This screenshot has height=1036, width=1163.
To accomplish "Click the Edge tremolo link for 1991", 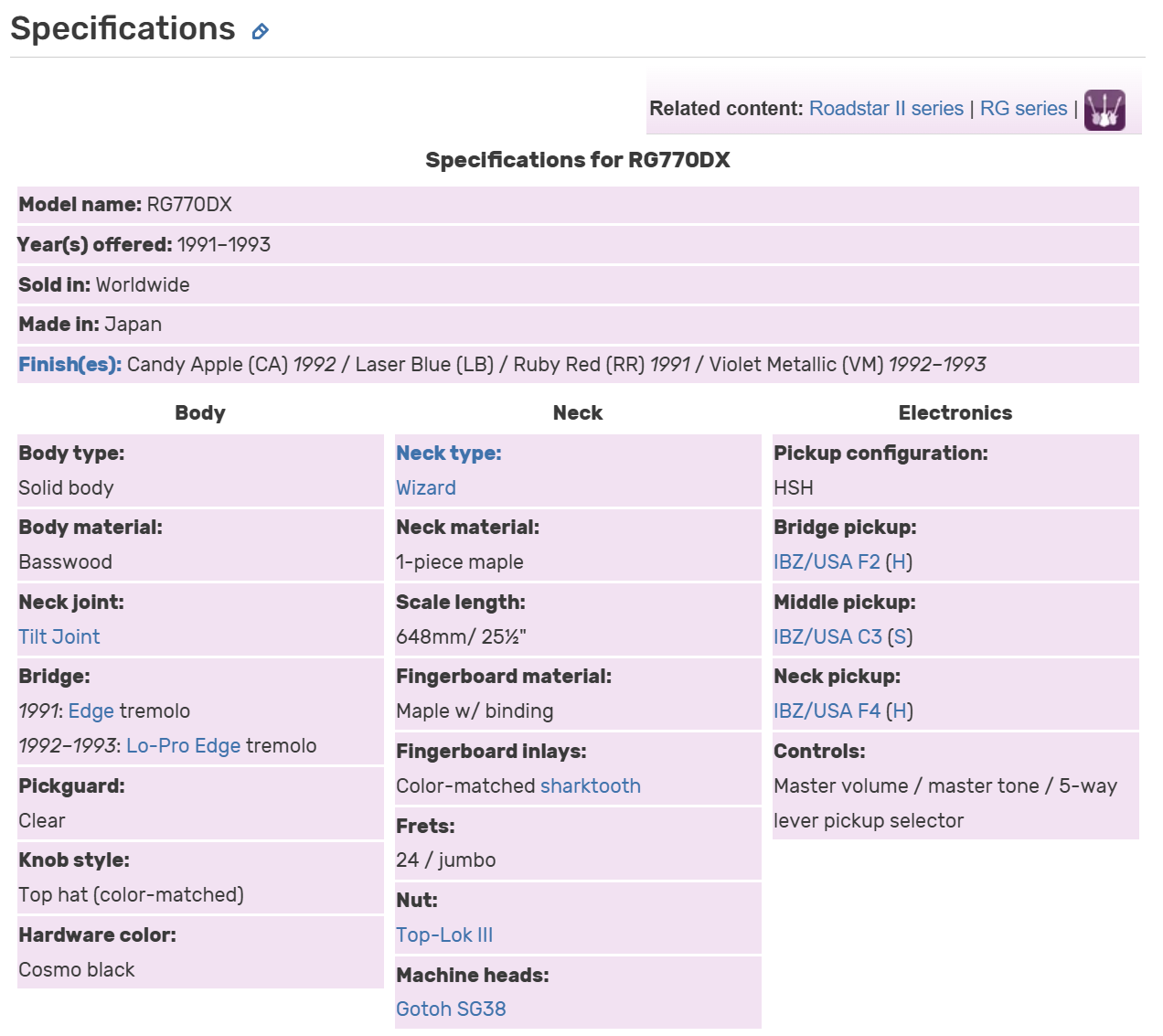I will tap(91, 711).
